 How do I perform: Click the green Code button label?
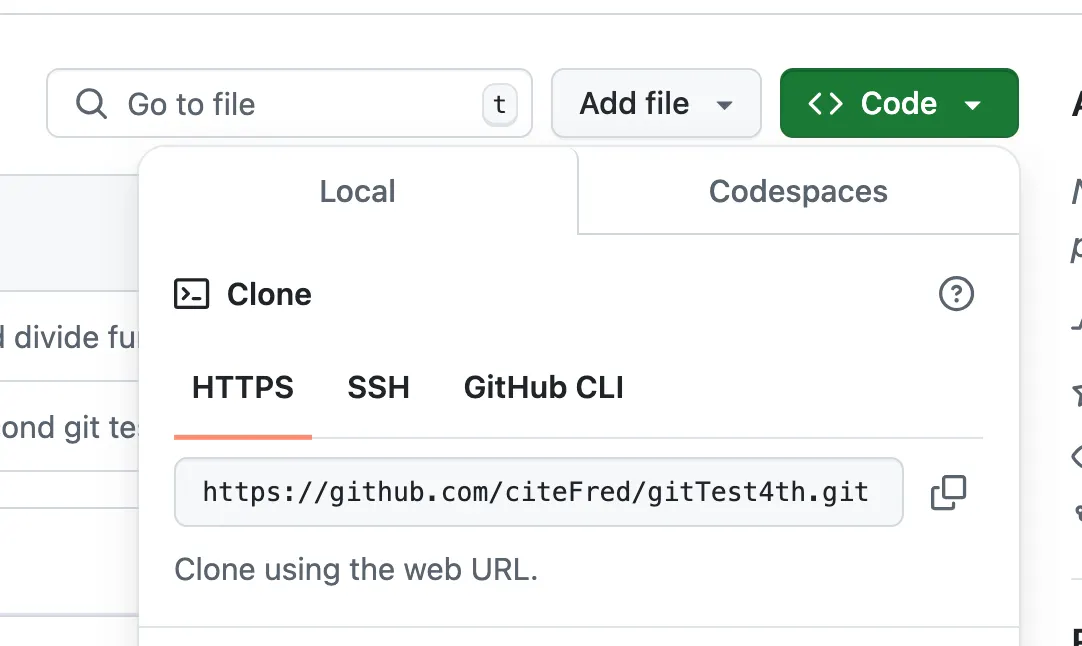[x=898, y=104]
